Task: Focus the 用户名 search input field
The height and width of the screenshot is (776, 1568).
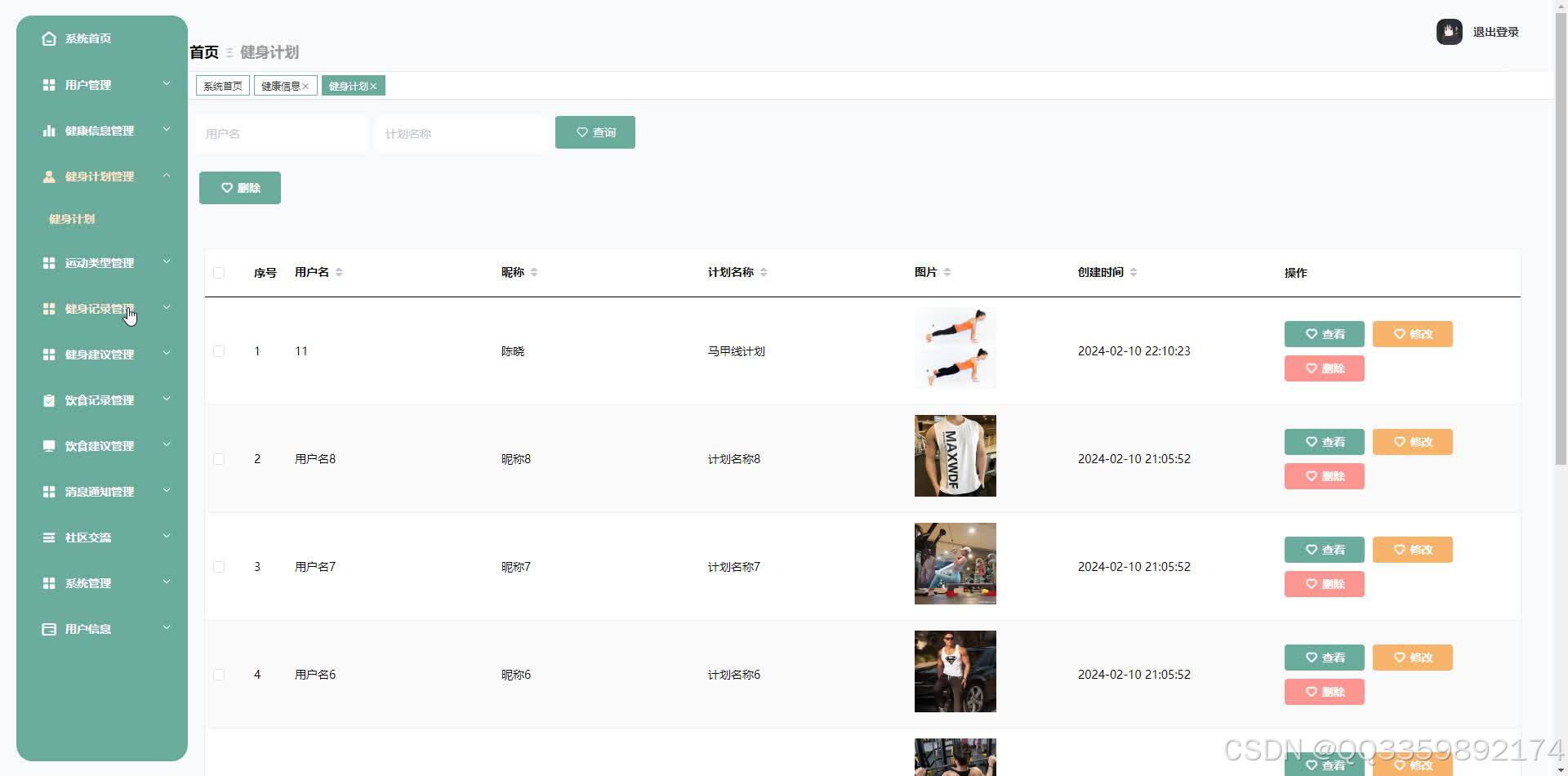Action: pos(282,133)
